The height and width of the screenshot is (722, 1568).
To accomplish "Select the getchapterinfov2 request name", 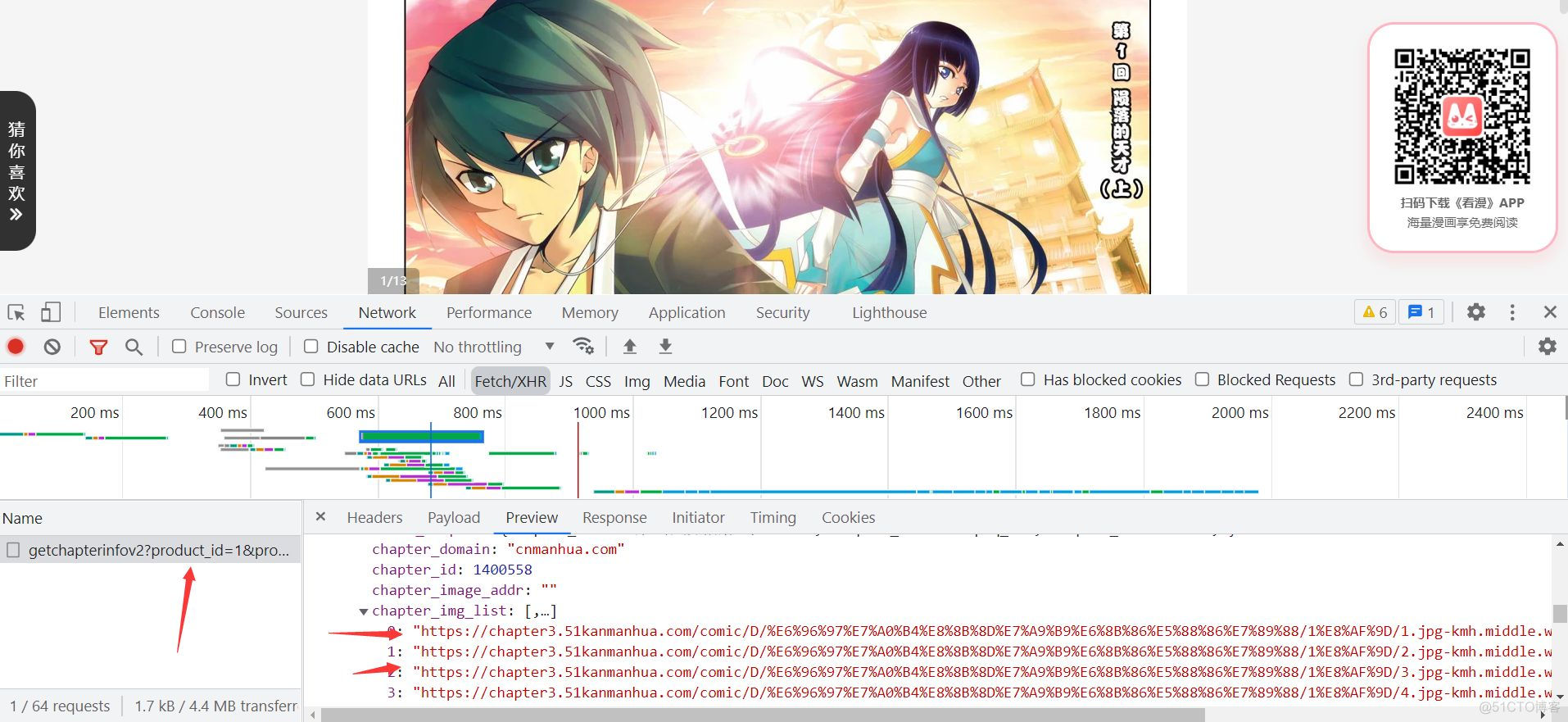I will coord(159,550).
